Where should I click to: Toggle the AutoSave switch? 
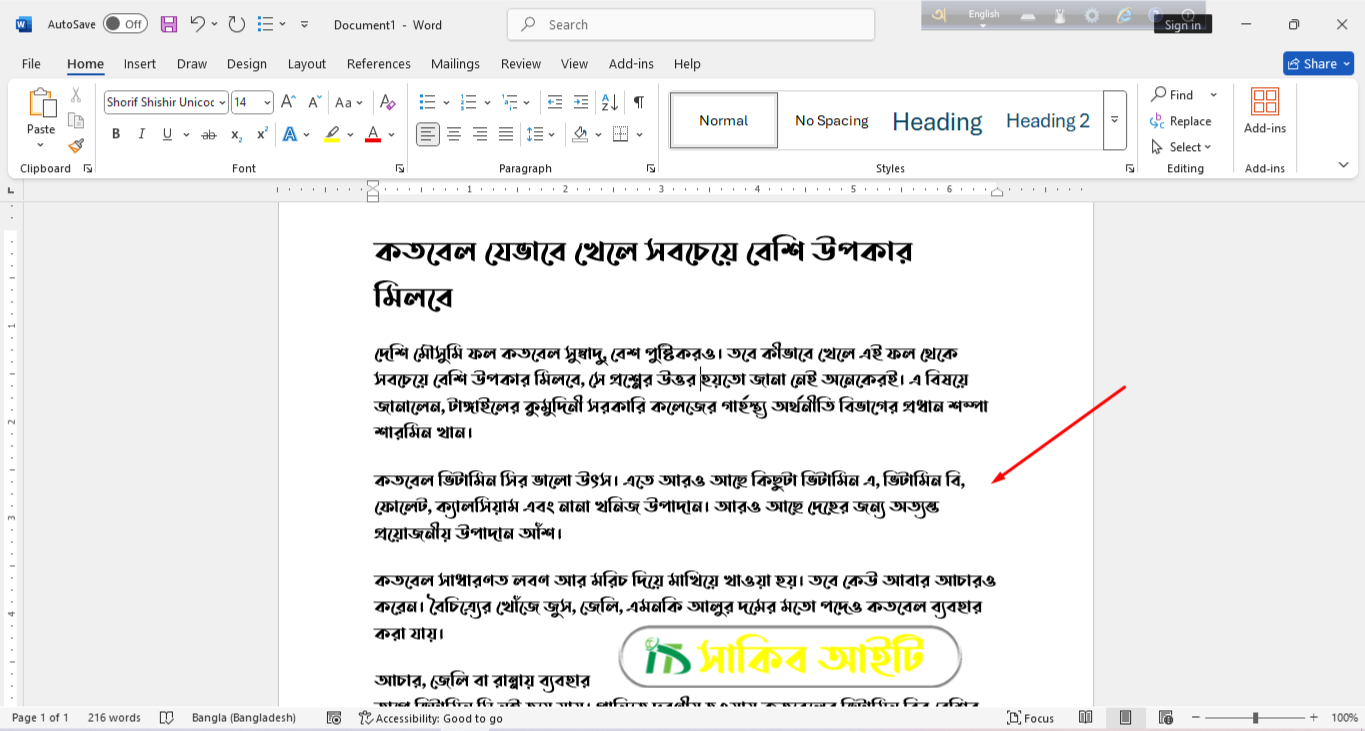tap(125, 24)
